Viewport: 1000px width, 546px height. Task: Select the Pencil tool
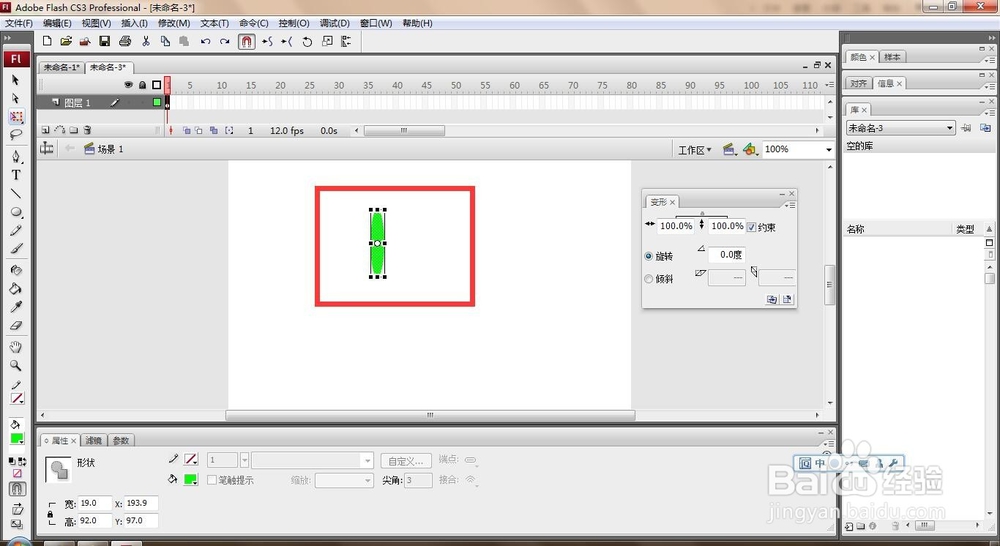coord(16,230)
